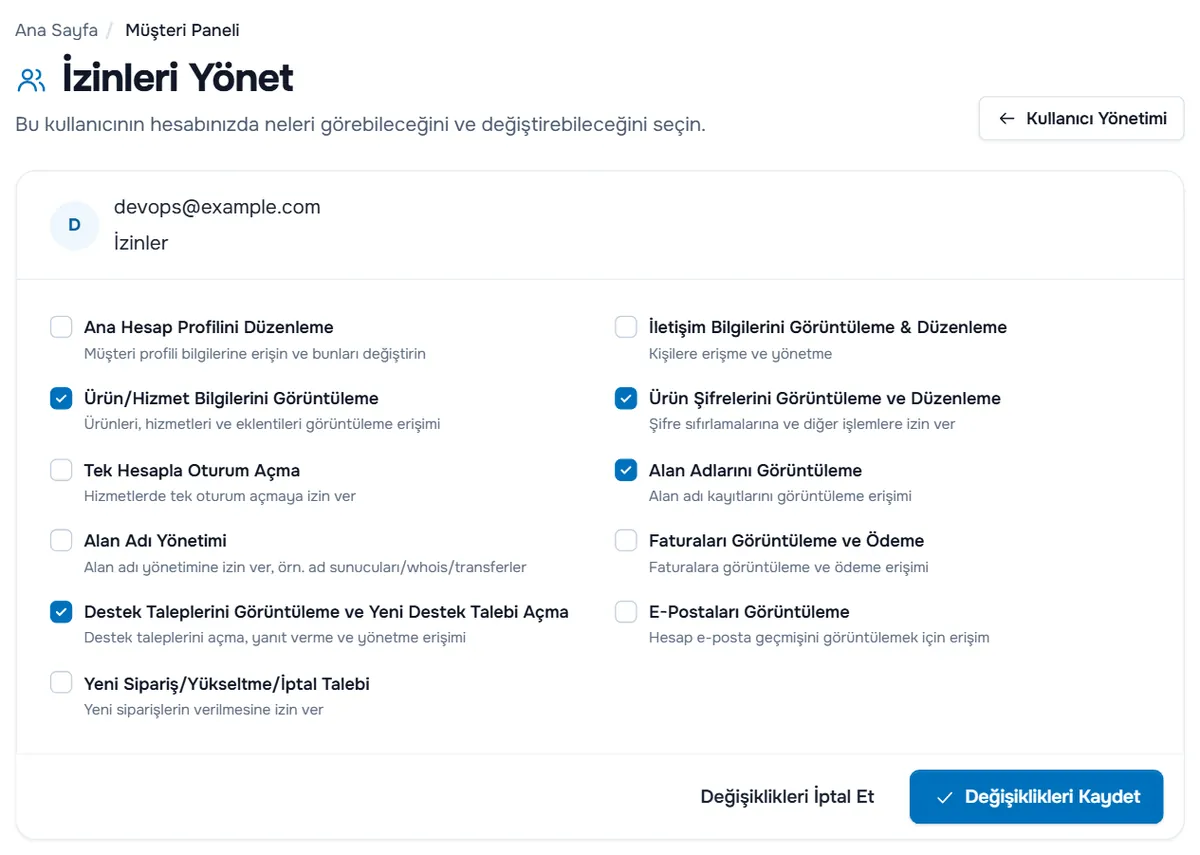1200x855 pixels.
Task: Enable the Alan Adı Yönetimi permission
Action: pos(61,541)
